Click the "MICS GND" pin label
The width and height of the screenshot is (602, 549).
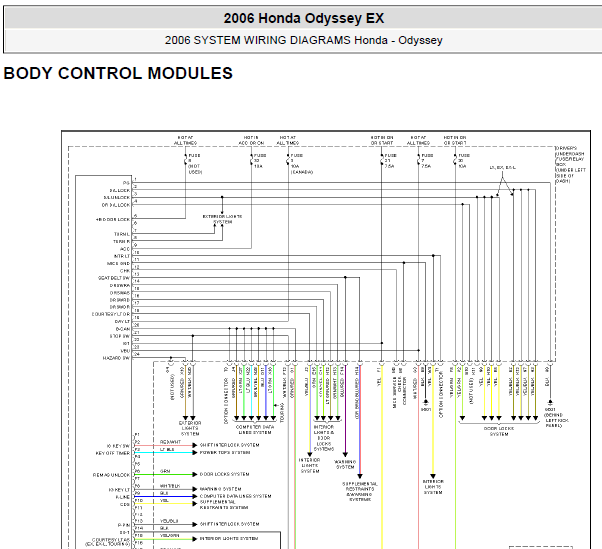pyautogui.click(x=119, y=263)
